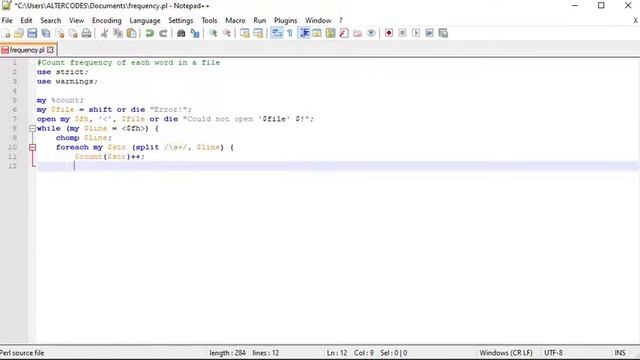Click the Redo toolbar icon
Image resolution: width=640 pixels, height=360 pixels.
pyautogui.click(x=163, y=33)
